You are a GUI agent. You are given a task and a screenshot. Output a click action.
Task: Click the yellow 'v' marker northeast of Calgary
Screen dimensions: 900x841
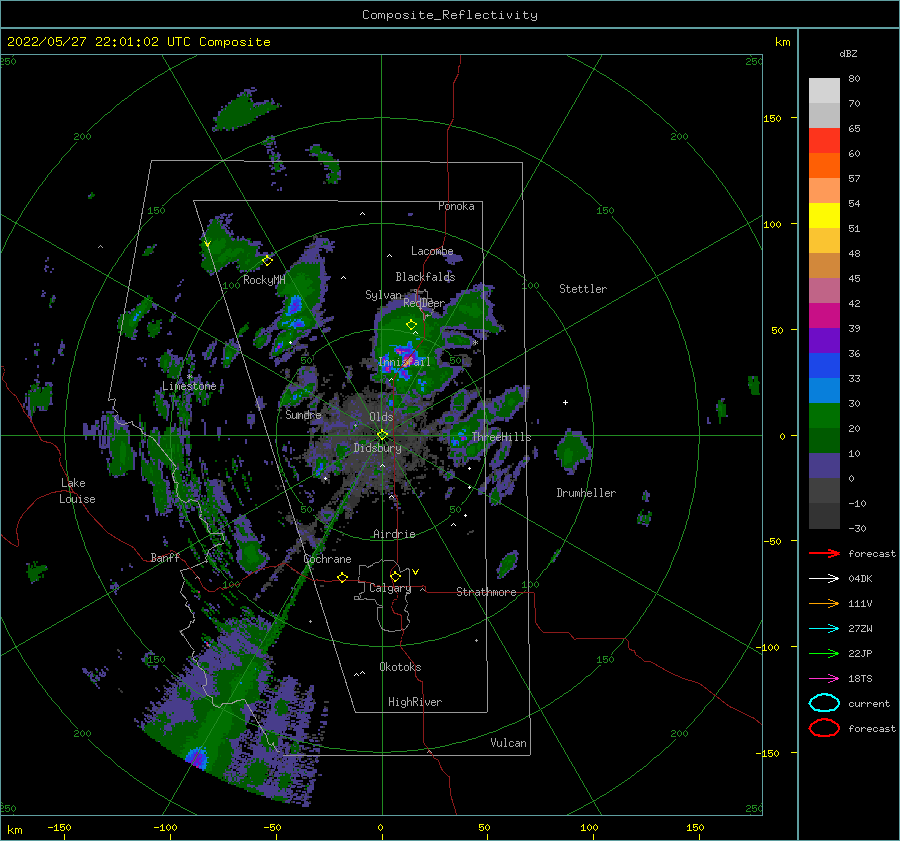coord(416,572)
